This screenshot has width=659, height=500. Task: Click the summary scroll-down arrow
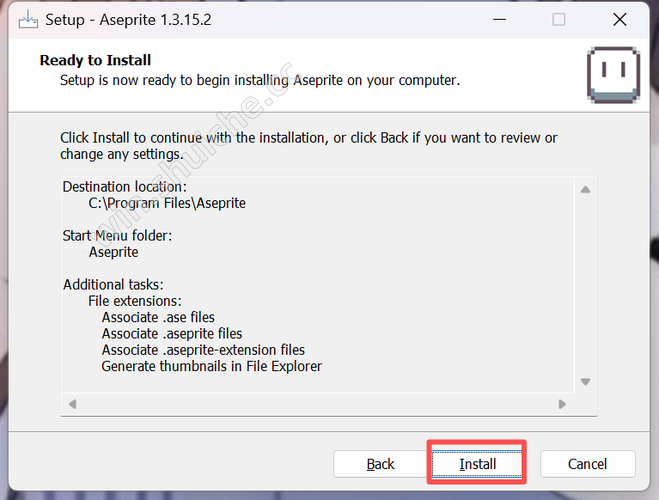[x=585, y=382]
